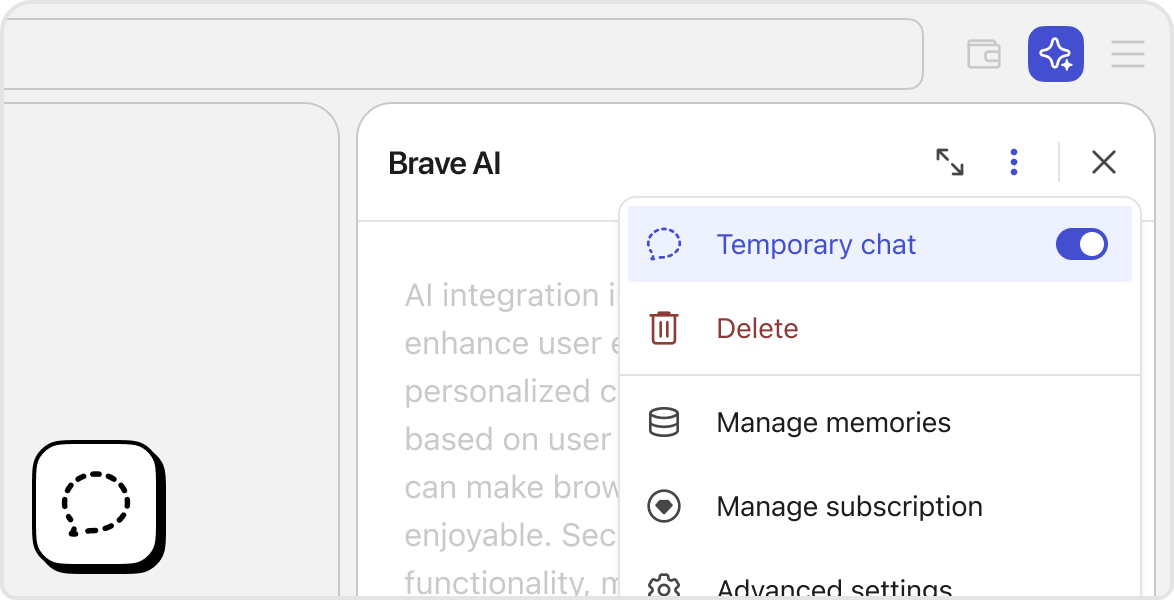Click the Manage subscription badge icon
Screen dimensions: 1174x600
(664, 507)
